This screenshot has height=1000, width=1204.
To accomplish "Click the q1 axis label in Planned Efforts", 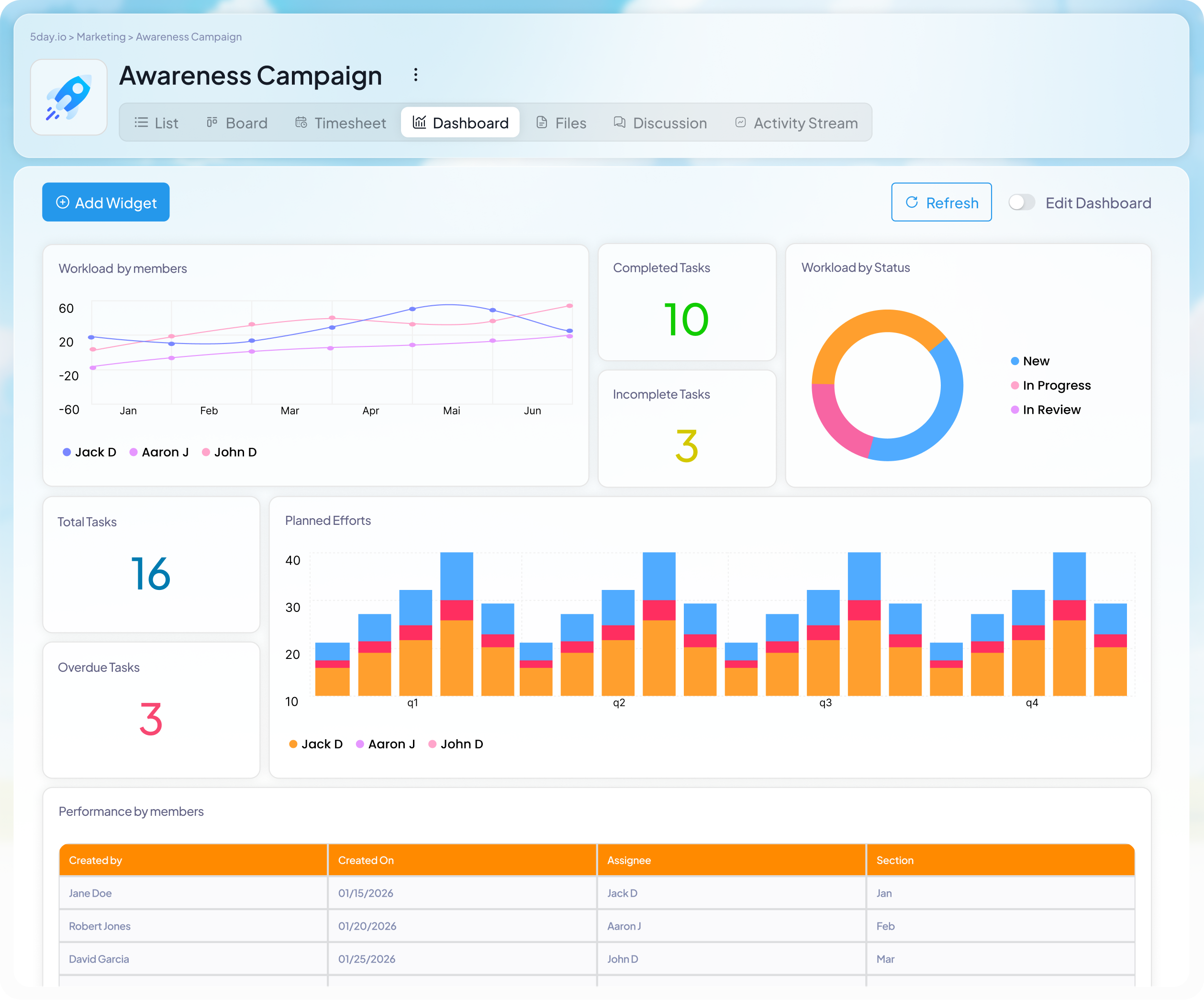I will (x=413, y=703).
